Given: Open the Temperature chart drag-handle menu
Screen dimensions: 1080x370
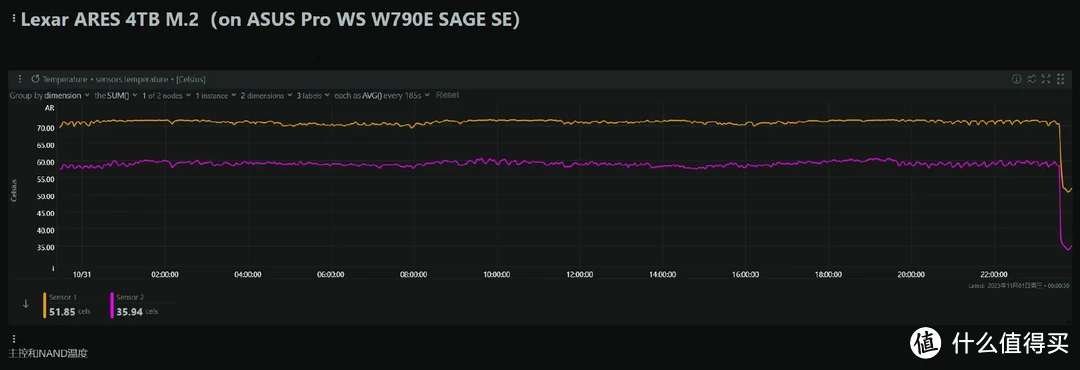Looking at the screenshot, I should (20, 79).
